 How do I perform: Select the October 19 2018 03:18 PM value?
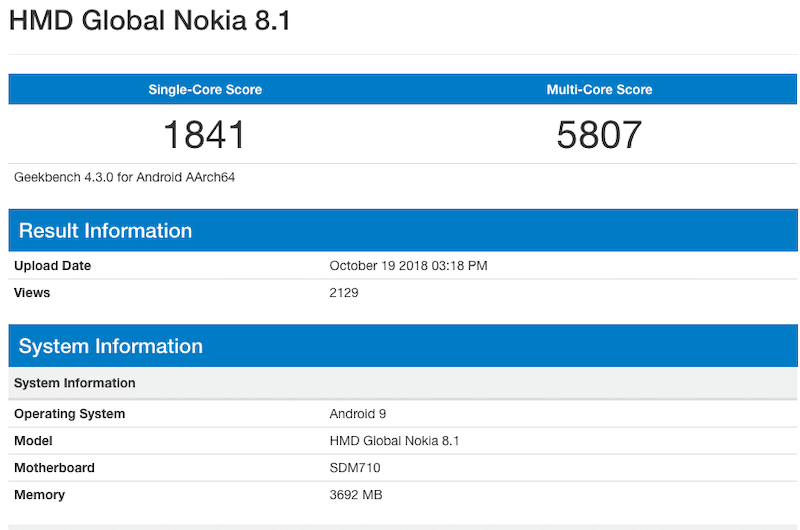click(408, 266)
